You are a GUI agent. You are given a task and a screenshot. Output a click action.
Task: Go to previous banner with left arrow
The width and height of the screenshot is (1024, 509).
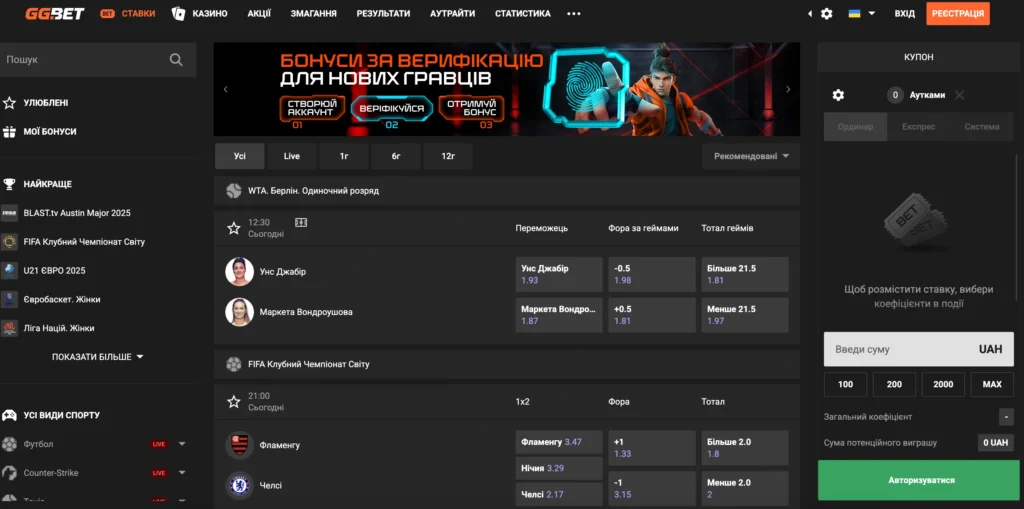pyautogui.click(x=226, y=90)
